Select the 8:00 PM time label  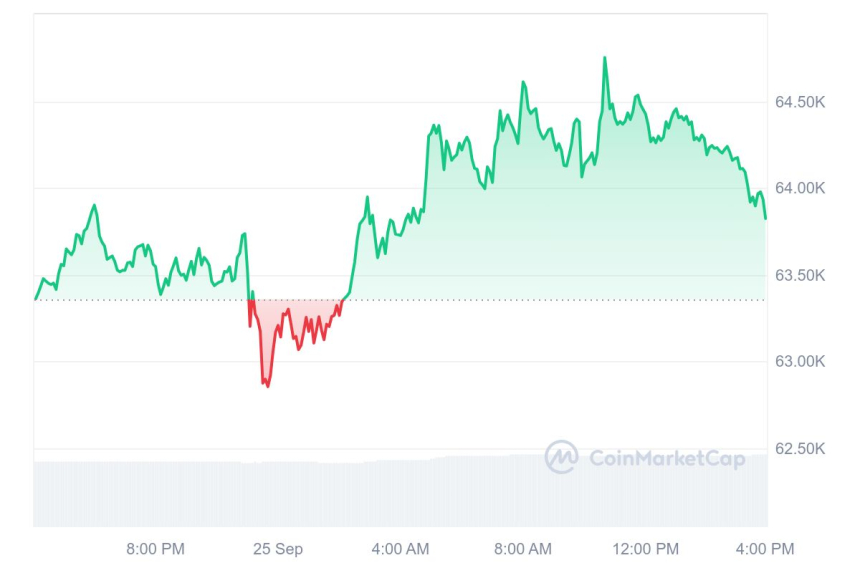tap(155, 549)
